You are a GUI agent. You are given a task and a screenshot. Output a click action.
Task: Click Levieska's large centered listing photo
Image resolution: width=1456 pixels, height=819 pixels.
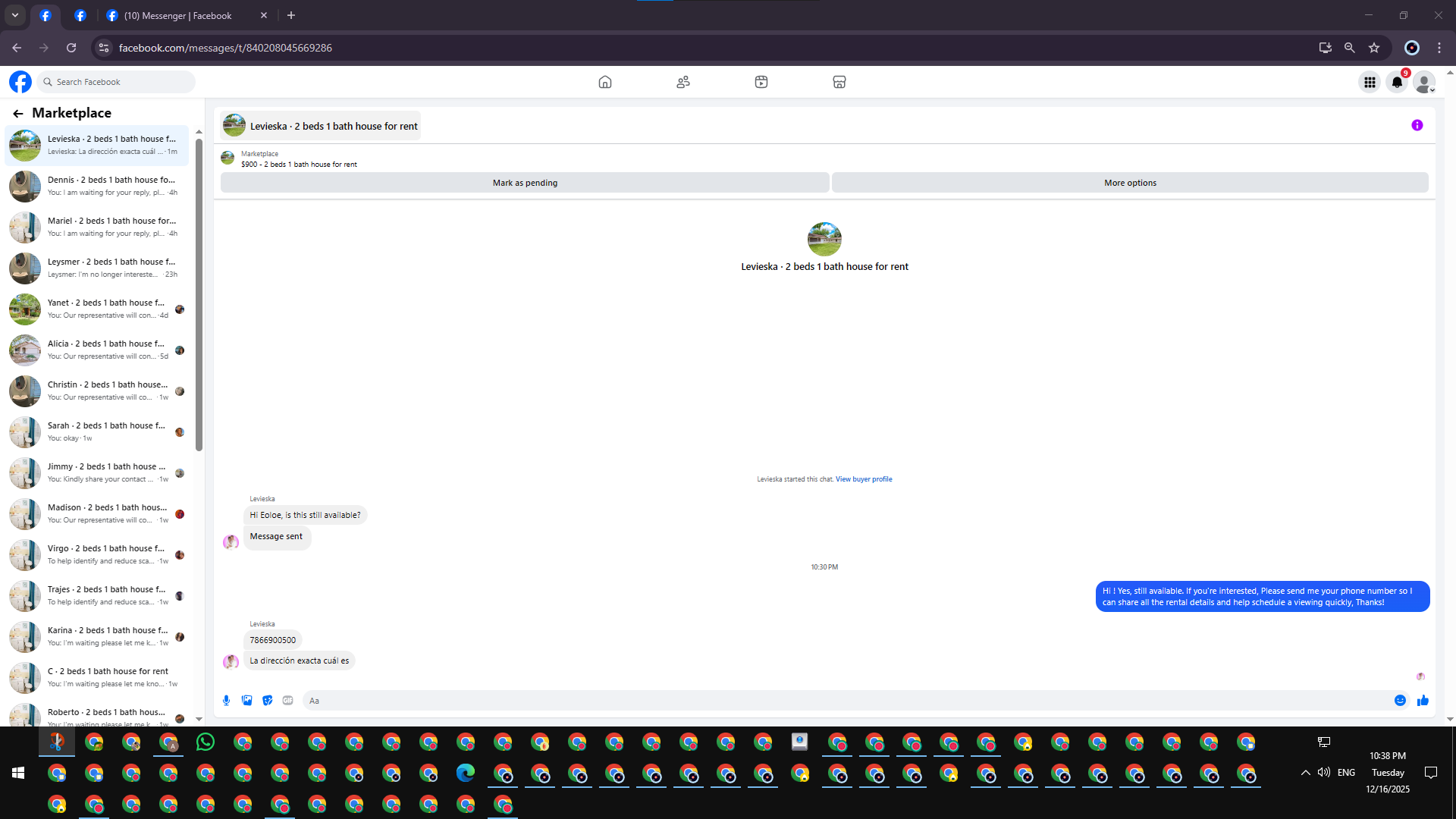click(824, 239)
